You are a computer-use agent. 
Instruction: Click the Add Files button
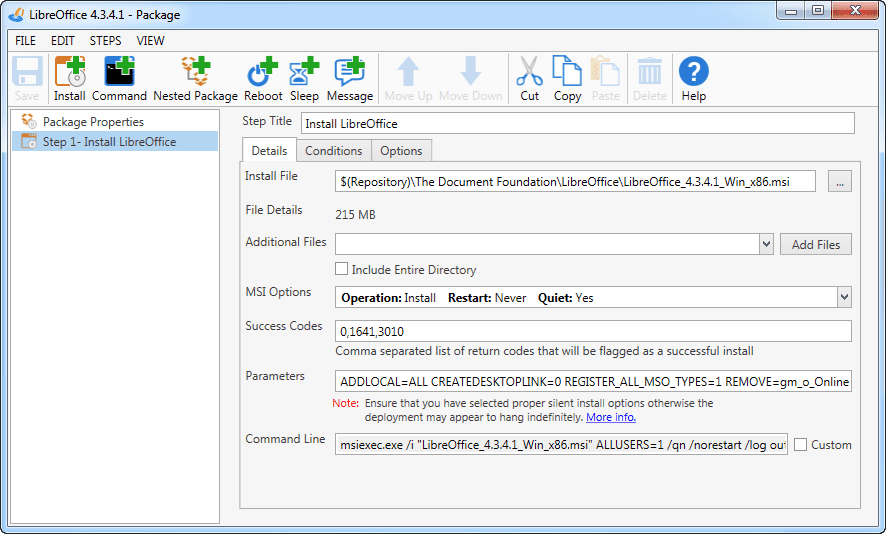[x=815, y=245]
